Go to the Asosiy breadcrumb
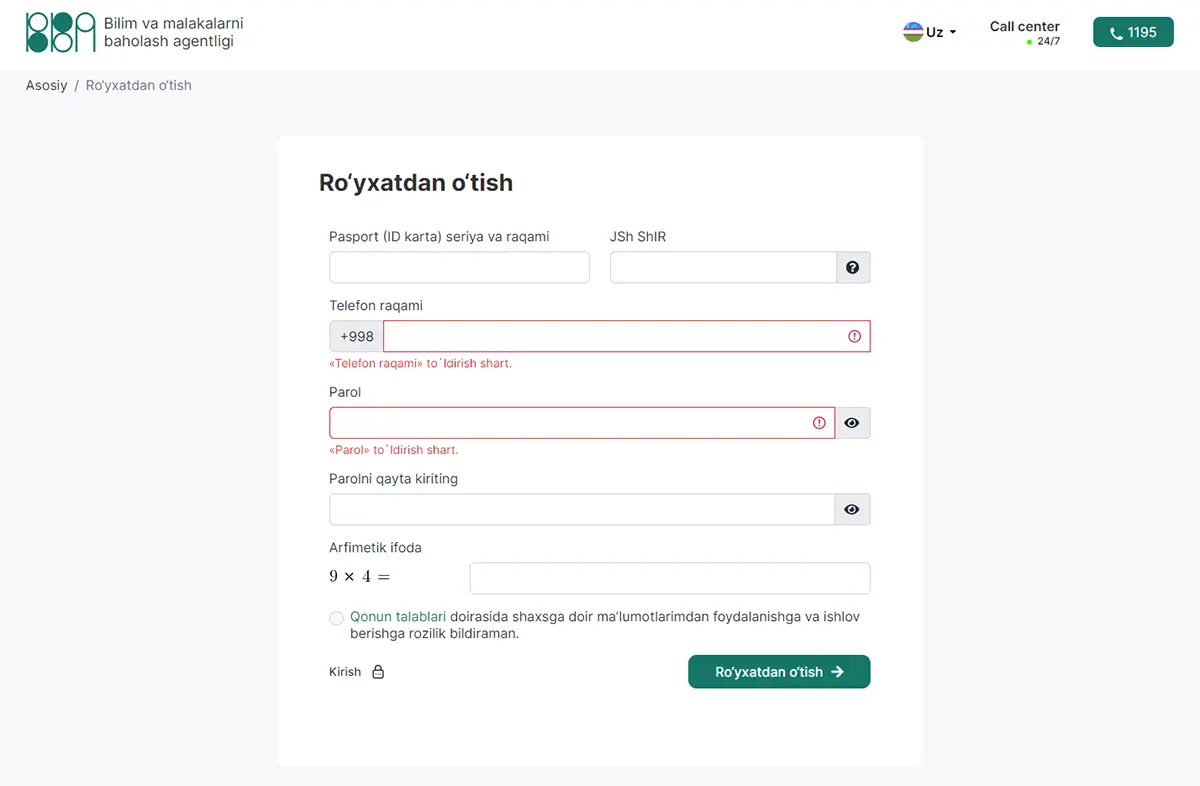Screen dimensions: 1200x786 click(46, 85)
